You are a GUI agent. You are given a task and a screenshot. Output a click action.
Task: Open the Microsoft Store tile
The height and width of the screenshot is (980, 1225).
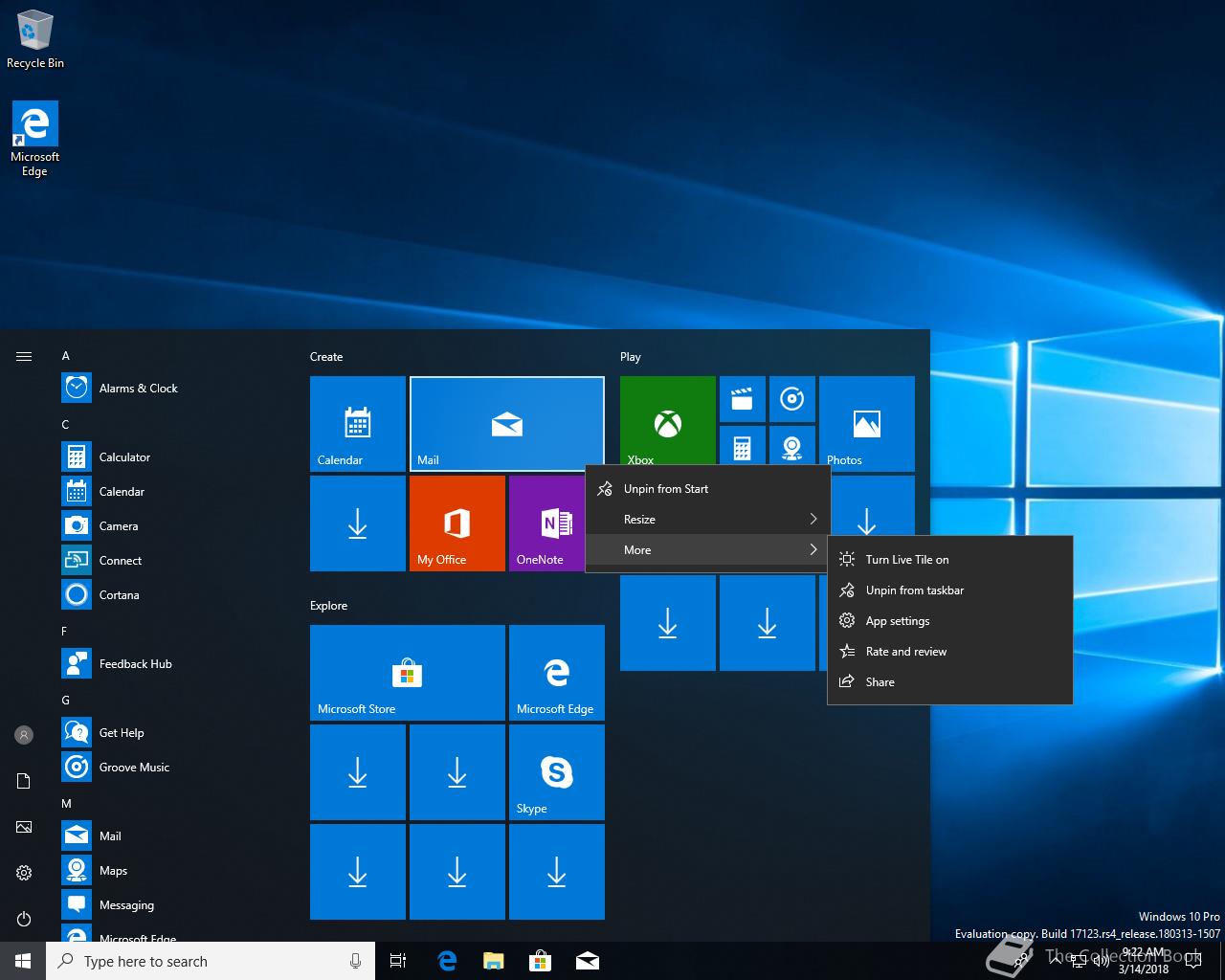[x=408, y=673]
